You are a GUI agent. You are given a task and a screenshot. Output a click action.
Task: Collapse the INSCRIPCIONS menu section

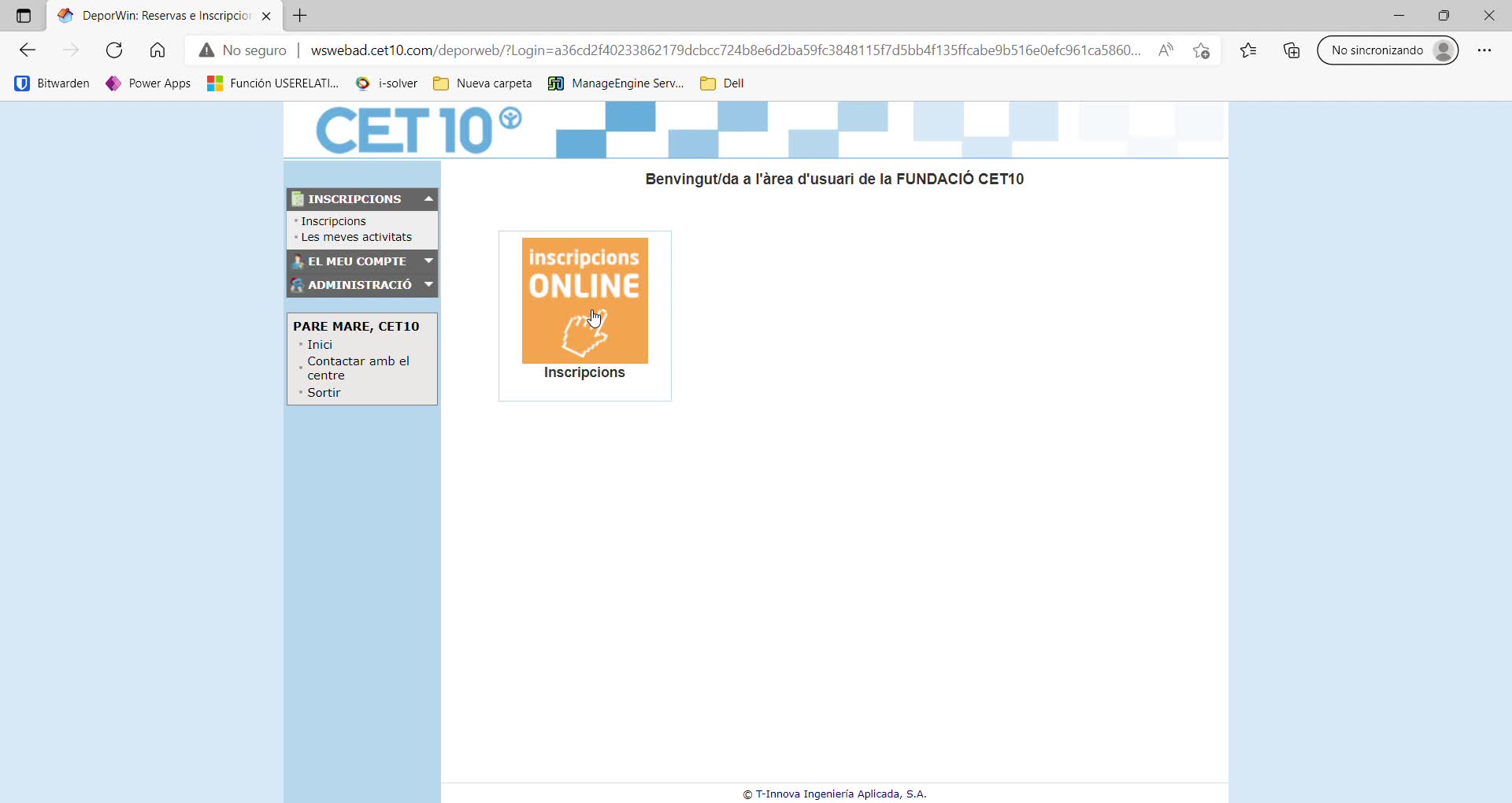362,199
